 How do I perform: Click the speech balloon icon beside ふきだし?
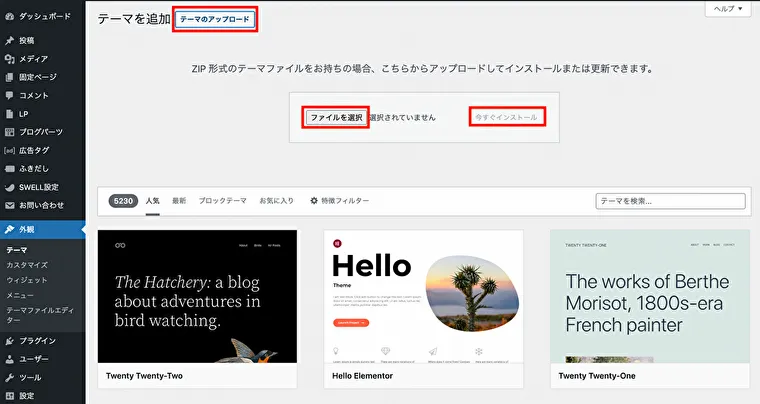10,169
